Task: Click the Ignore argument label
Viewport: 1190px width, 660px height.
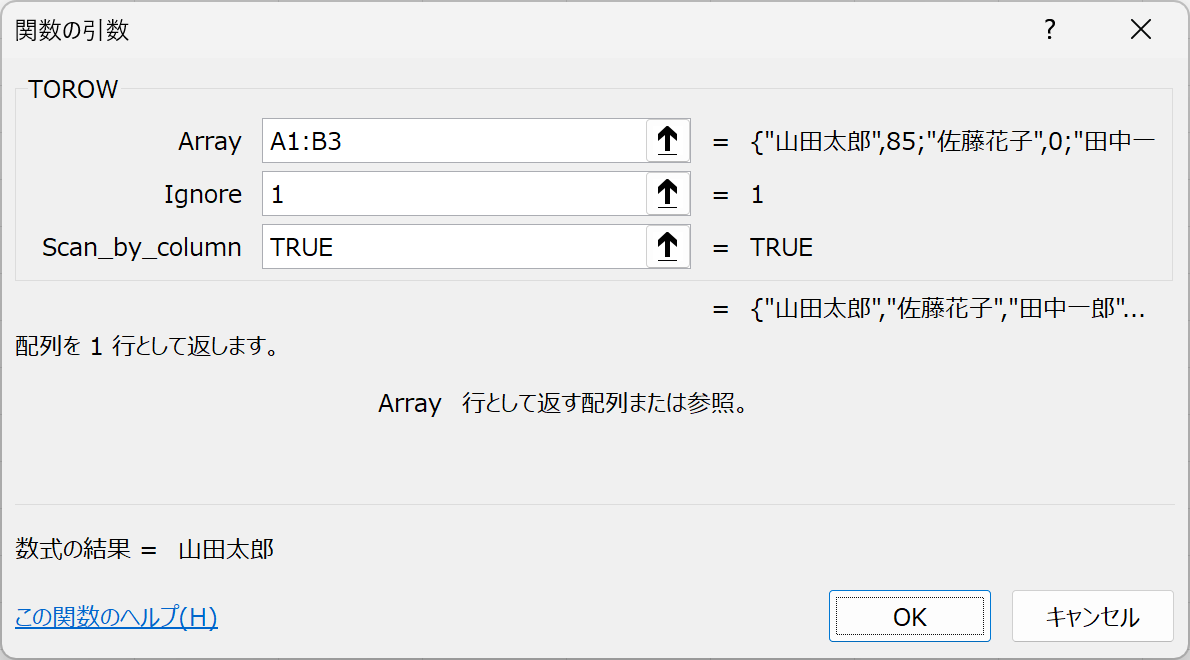Action: 203,195
